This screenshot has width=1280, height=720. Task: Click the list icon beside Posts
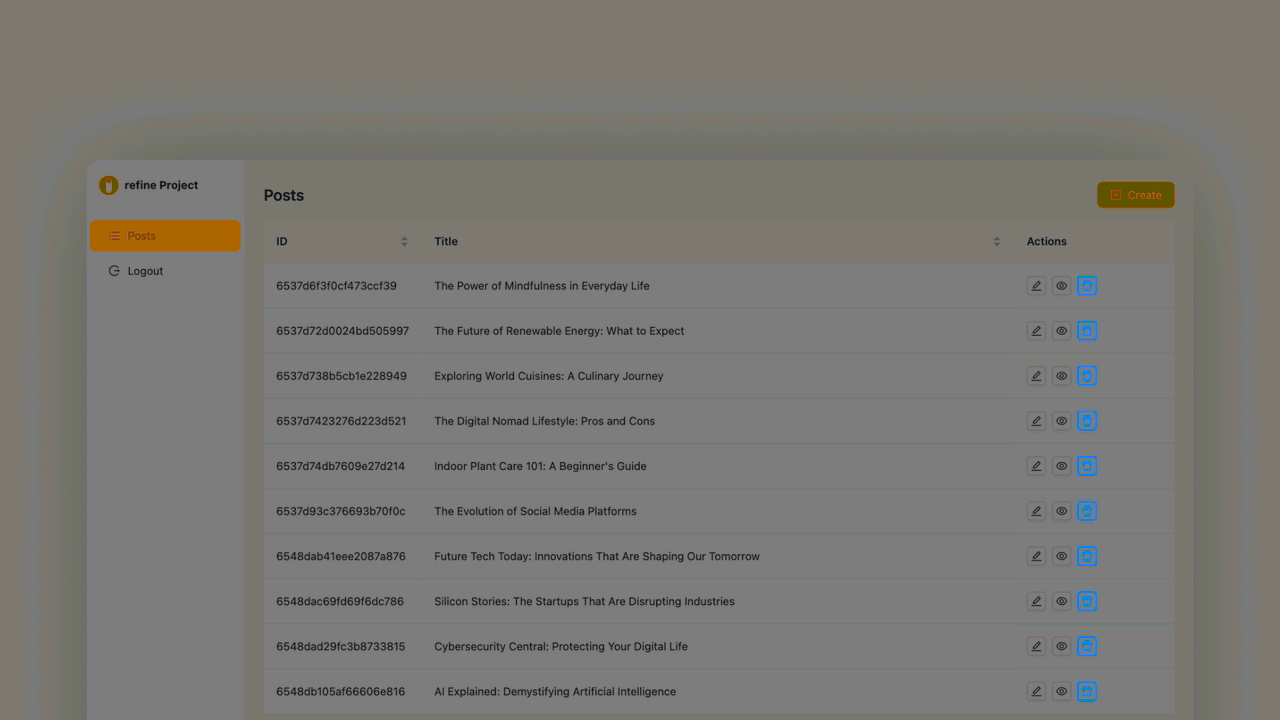click(x=113, y=235)
